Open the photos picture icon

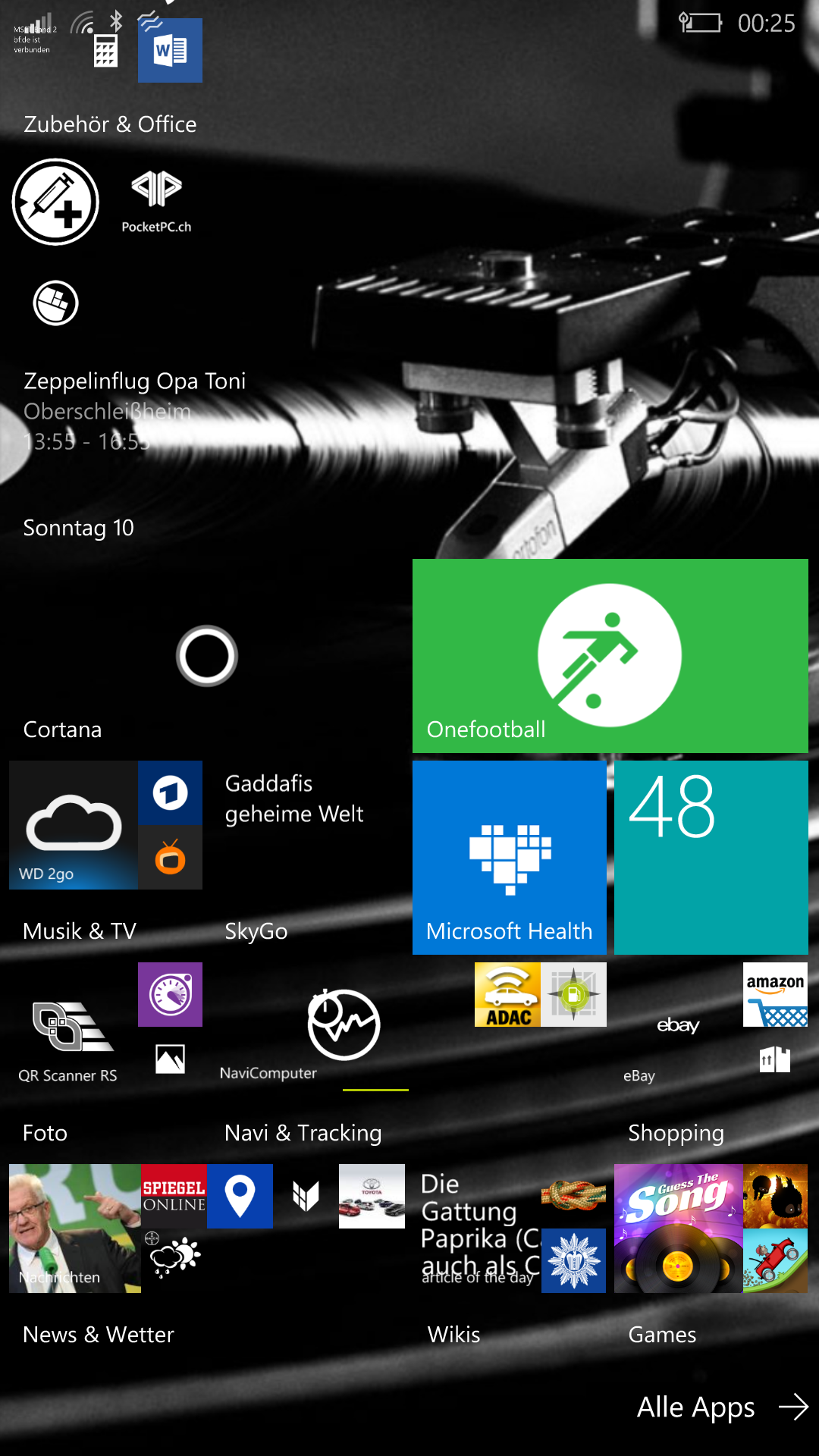pyautogui.click(x=170, y=1059)
